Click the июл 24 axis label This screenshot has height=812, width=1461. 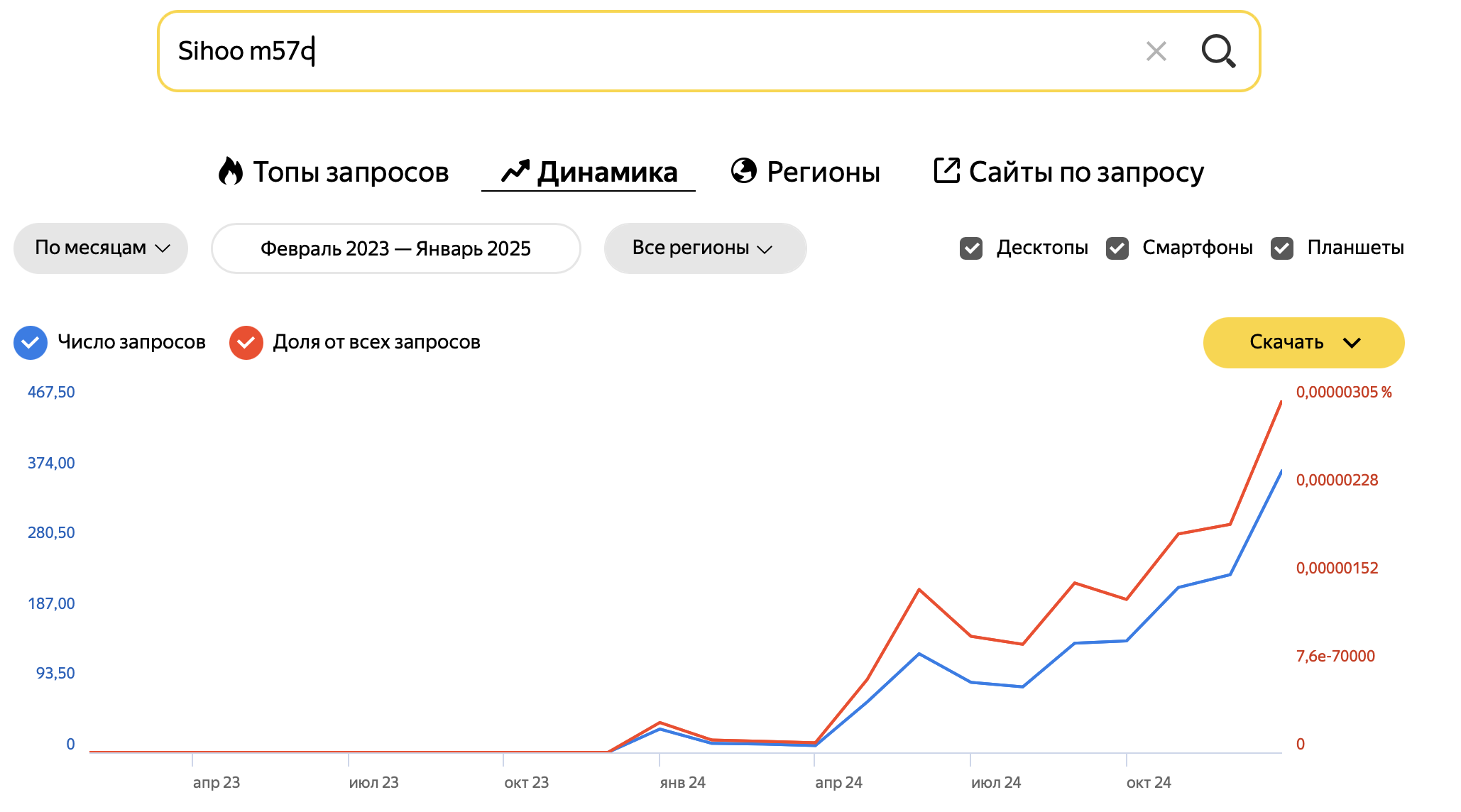pyautogui.click(x=996, y=782)
